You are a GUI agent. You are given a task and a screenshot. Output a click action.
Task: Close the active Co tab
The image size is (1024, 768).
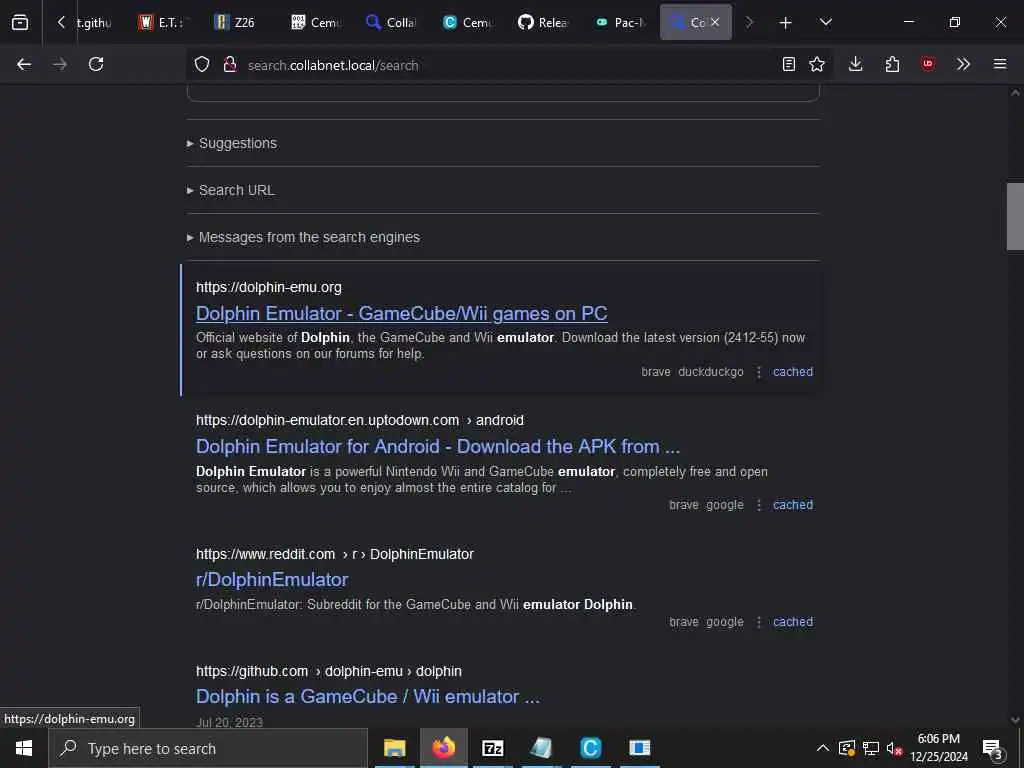pyautogui.click(x=715, y=22)
